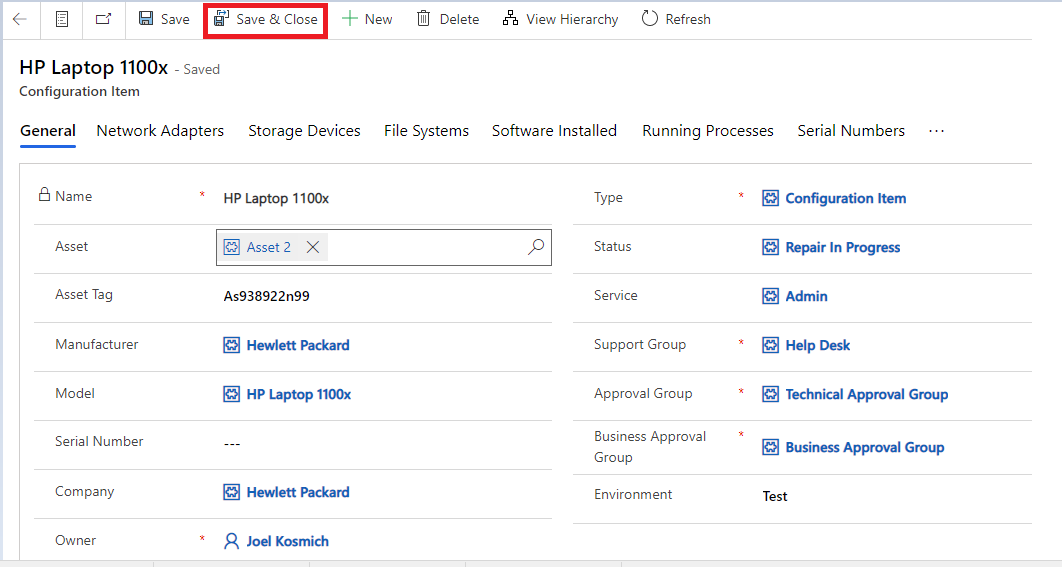Screen dimensions: 1062x567
Task: Click entity icon beside Manufacturer Hewlett Packard
Action: coord(232,345)
